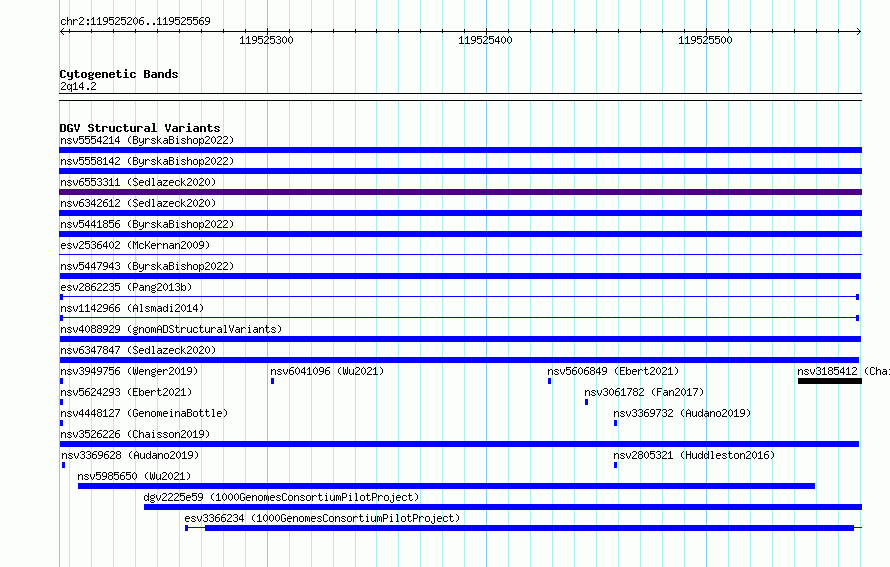Select nsv5441856 (ByrskaBishop2022) label
The height and width of the screenshot is (567, 890).
click(147, 224)
